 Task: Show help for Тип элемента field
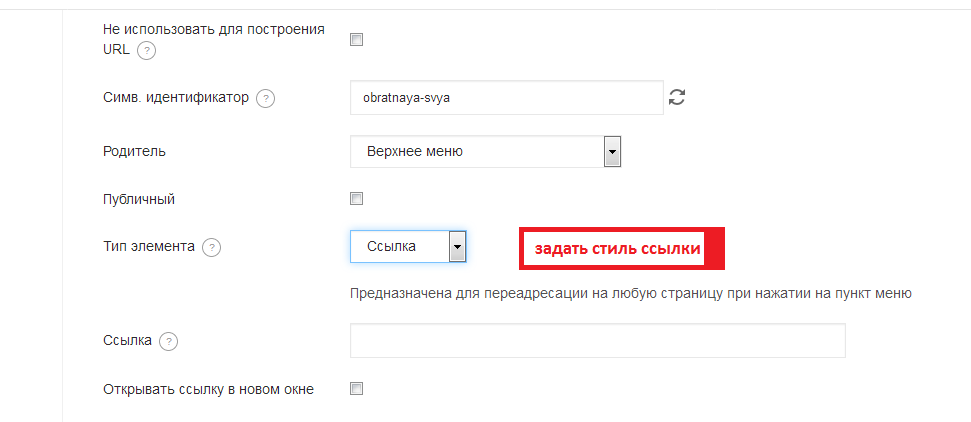[x=211, y=247]
